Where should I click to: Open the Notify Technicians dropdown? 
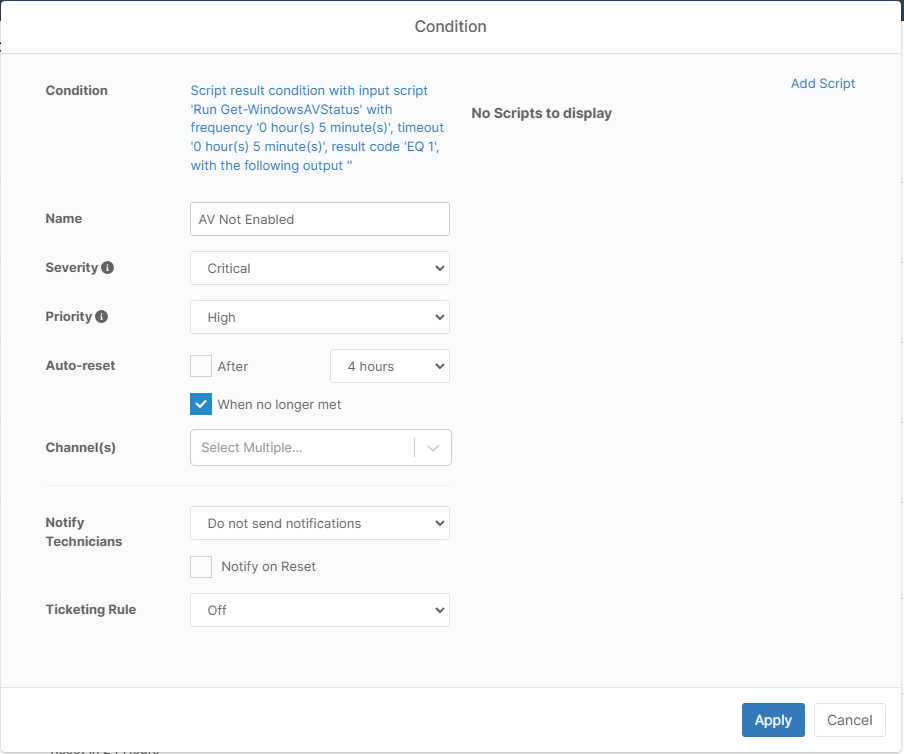coord(320,523)
